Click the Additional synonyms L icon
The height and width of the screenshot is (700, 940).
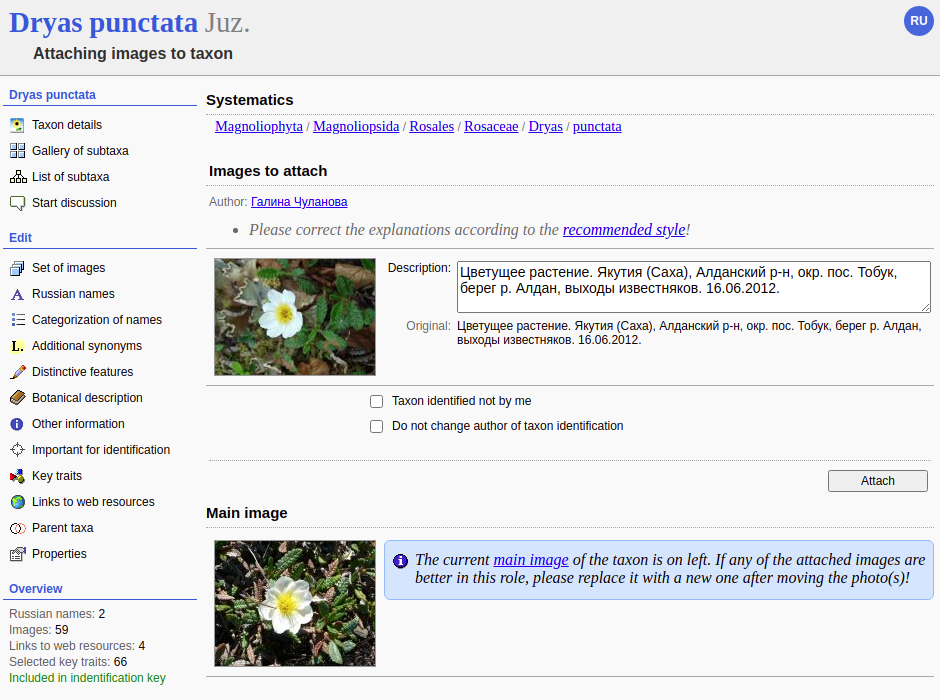(17, 346)
